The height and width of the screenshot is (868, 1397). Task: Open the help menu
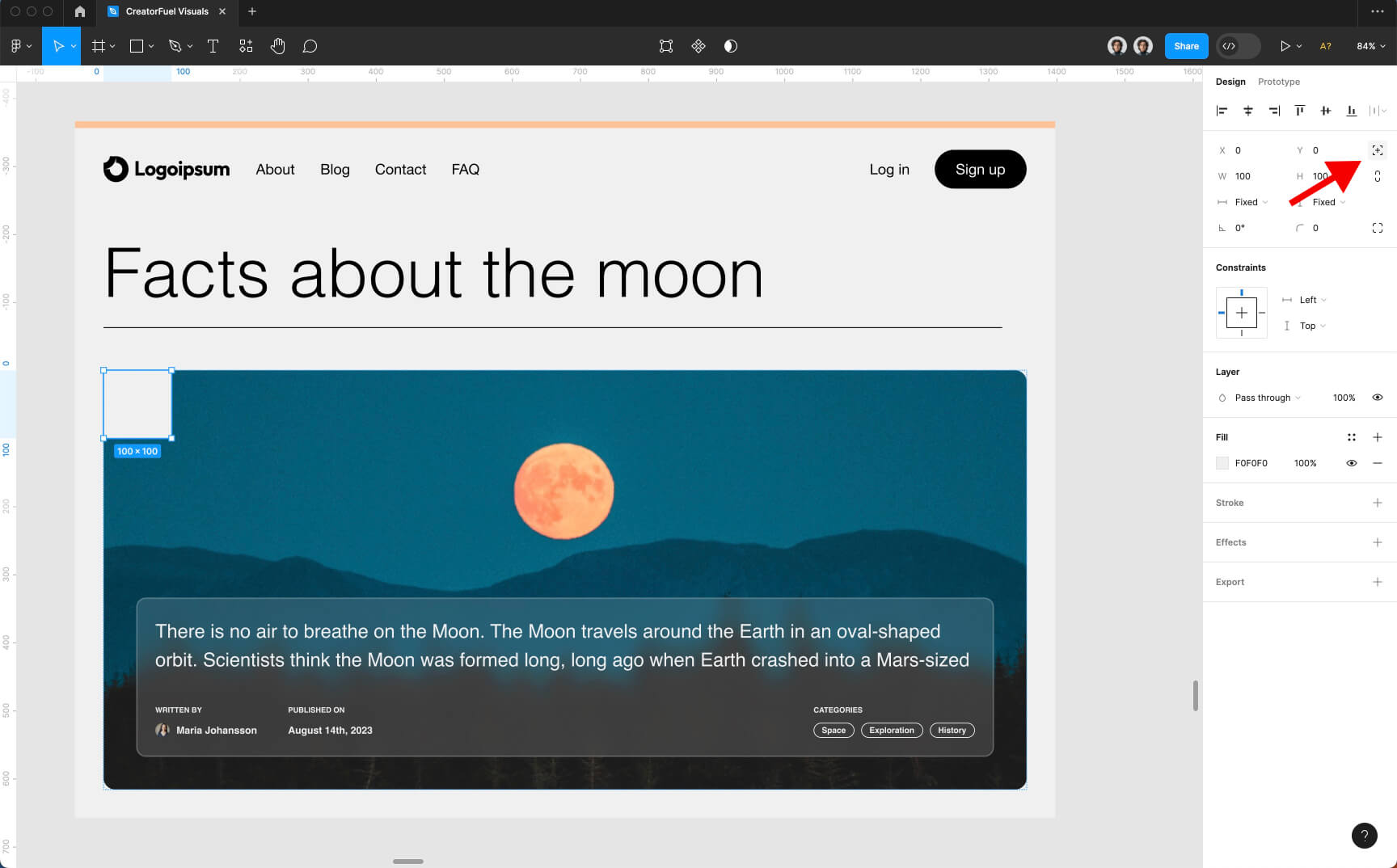pos(1365,836)
